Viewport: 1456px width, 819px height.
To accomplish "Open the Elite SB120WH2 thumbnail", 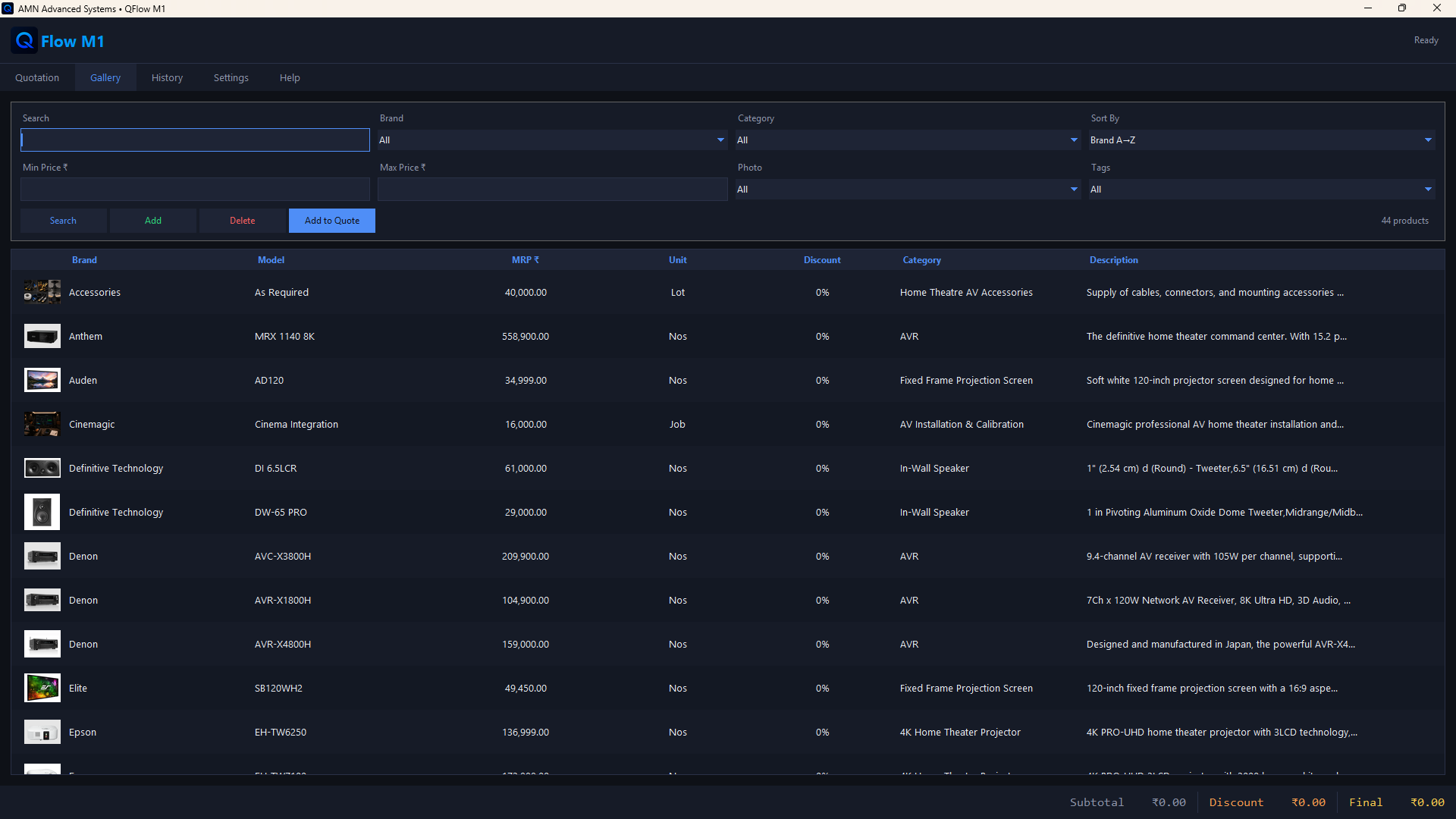I will tap(42, 688).
